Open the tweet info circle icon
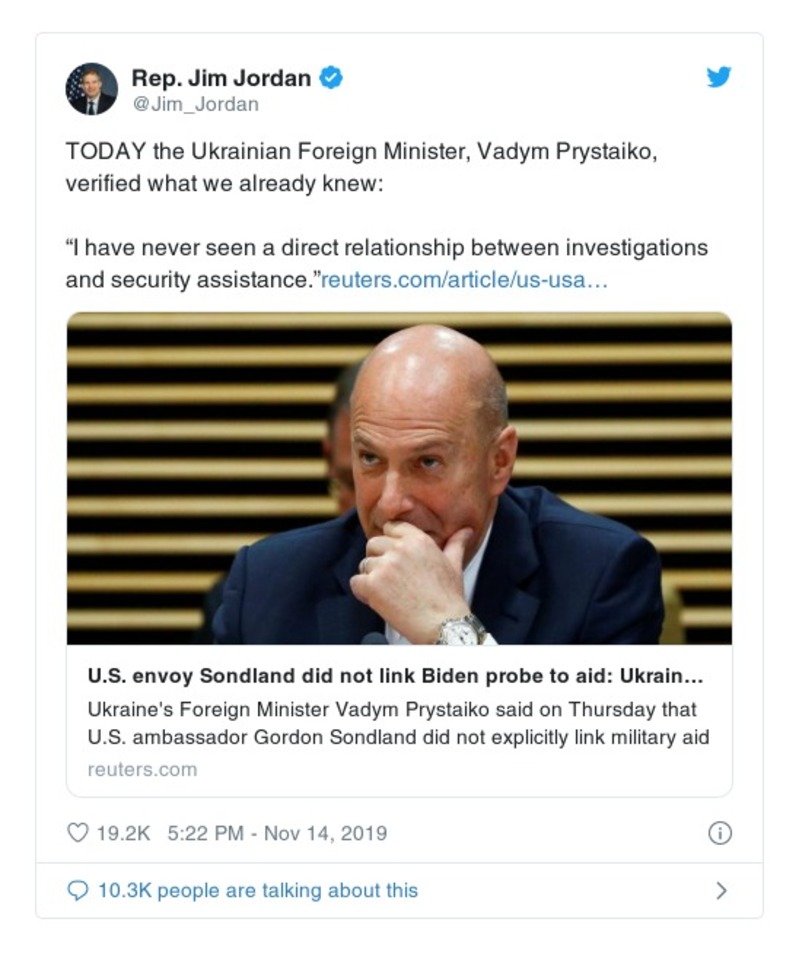This screenshot has width=799, height=957. 719,833
